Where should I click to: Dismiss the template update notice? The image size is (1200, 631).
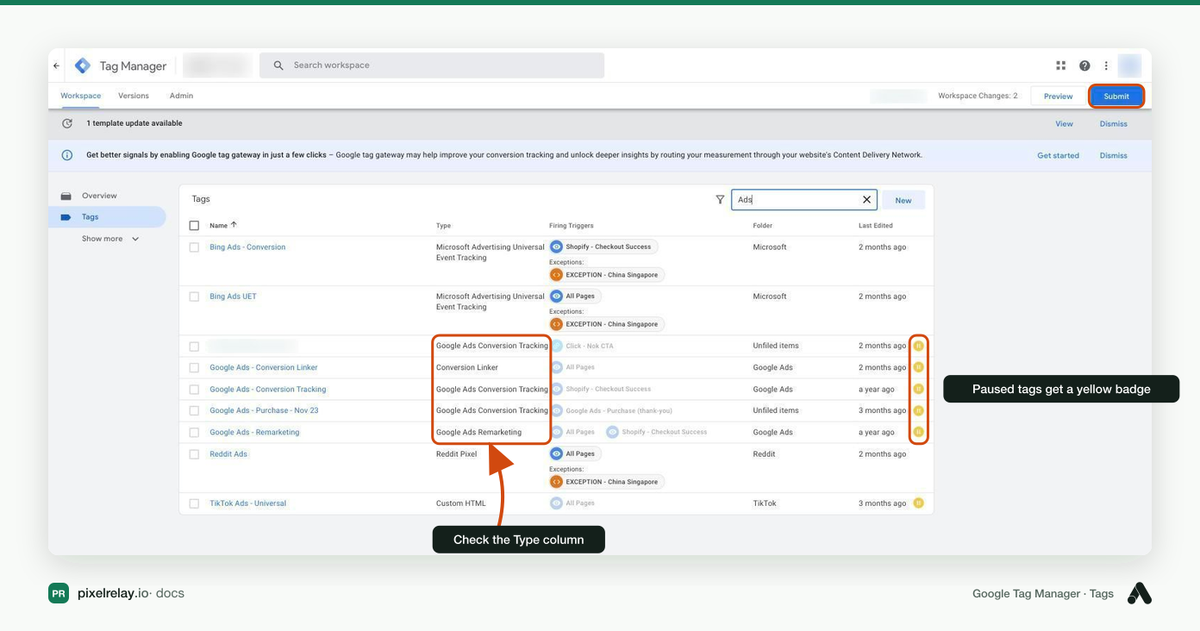(x=1113, y=124)
